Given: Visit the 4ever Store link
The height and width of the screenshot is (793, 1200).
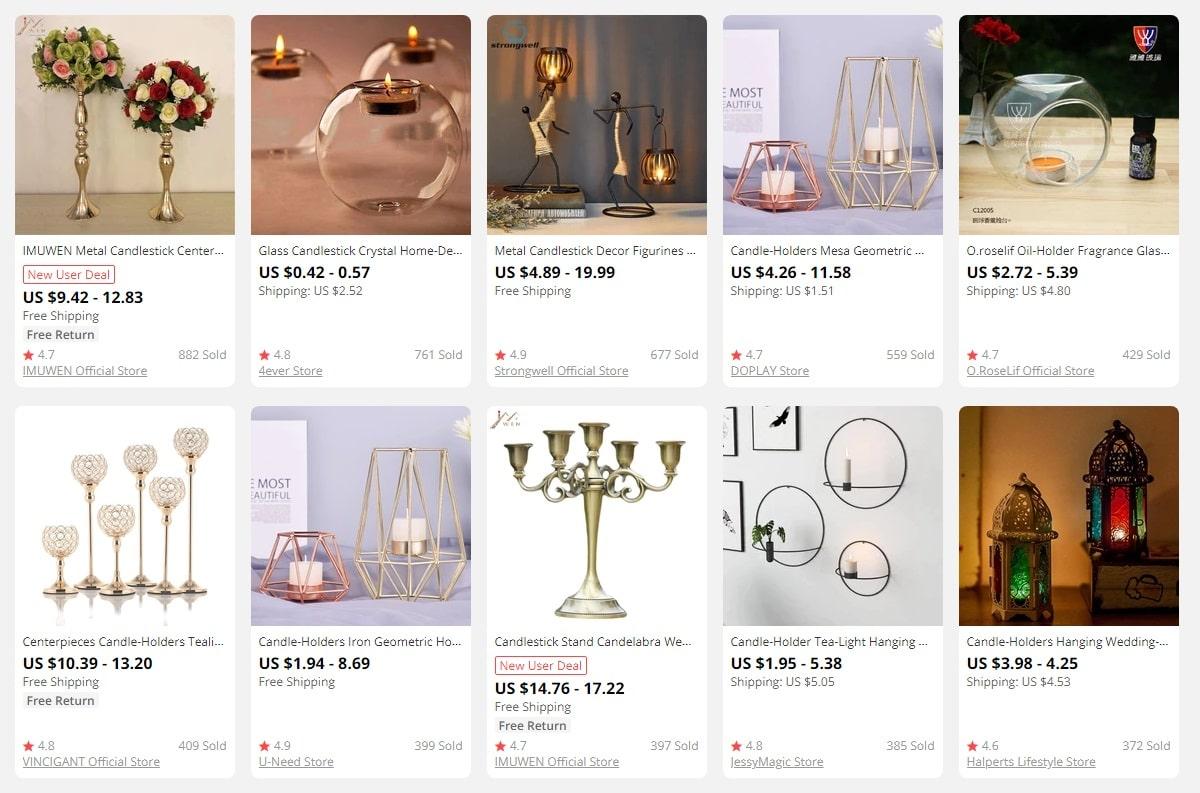Looking at the screenshot, I should click(x=290, y=371).
